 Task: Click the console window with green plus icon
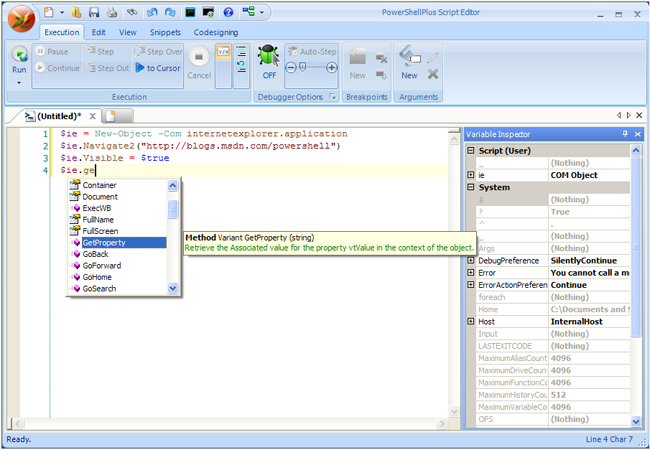pyautogui.click(x=208, y=12)
